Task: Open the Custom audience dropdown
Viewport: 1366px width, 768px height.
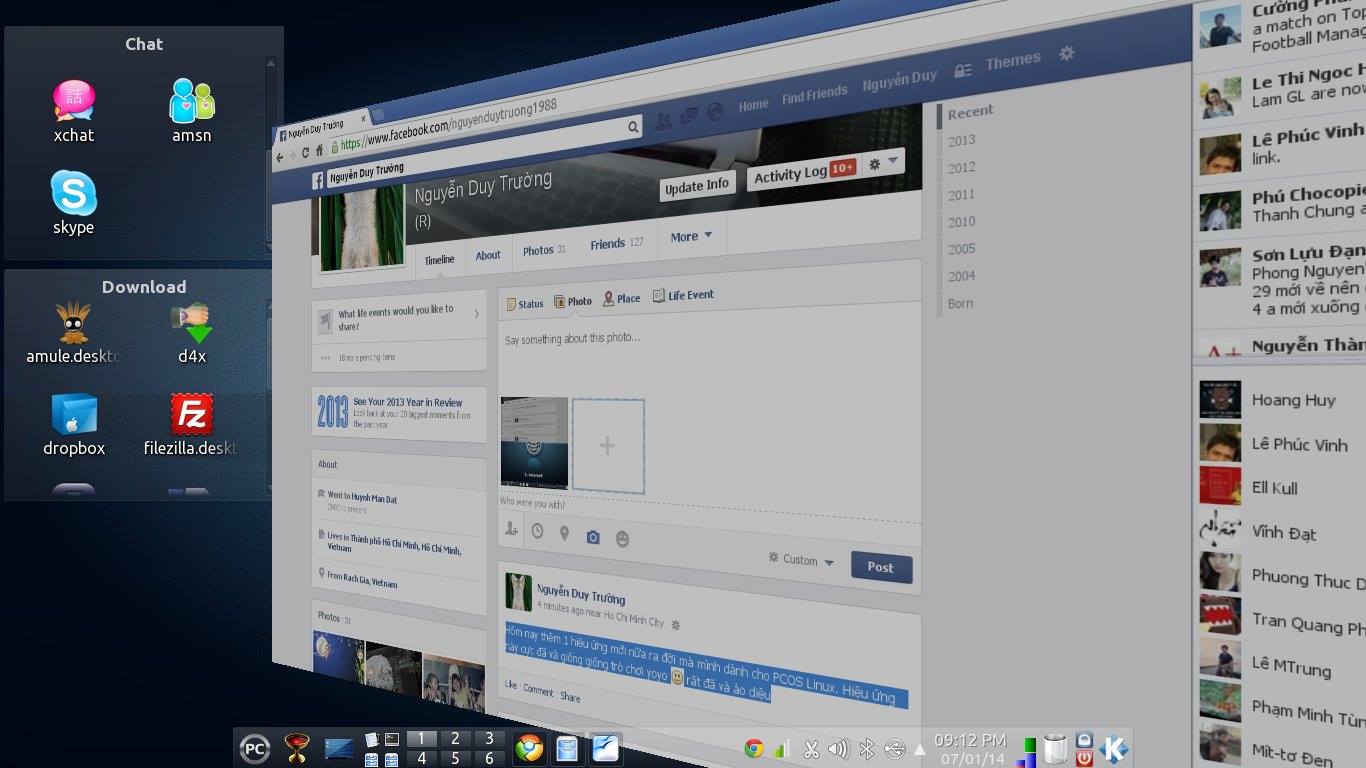Action: [801, 560]
